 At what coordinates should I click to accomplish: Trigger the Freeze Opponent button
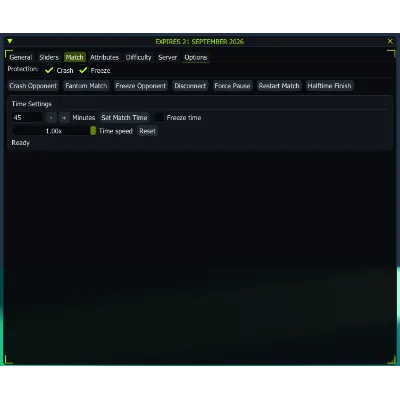click(x=141, y=86)
